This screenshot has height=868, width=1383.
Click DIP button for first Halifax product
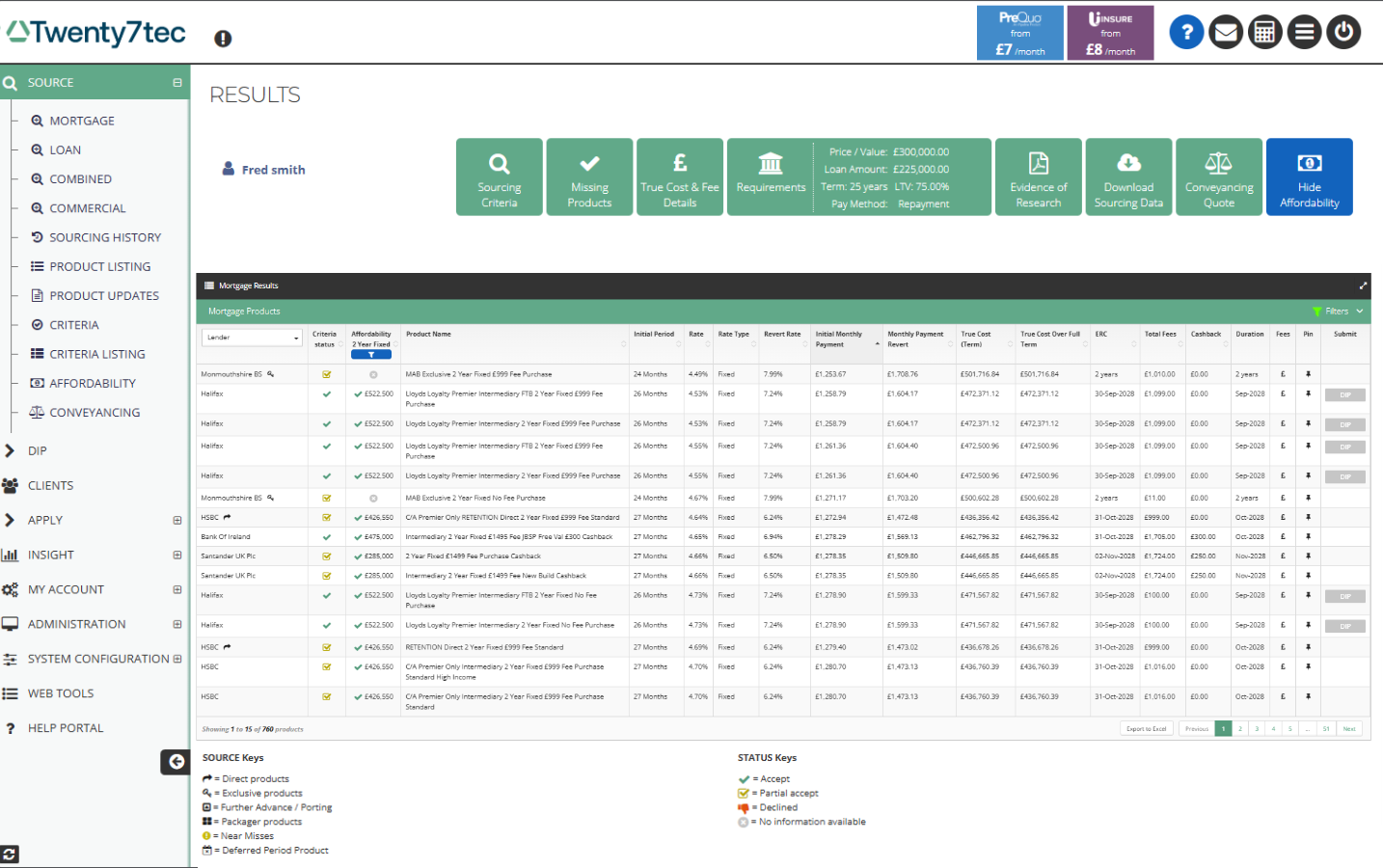click(x=1345, y=394)
